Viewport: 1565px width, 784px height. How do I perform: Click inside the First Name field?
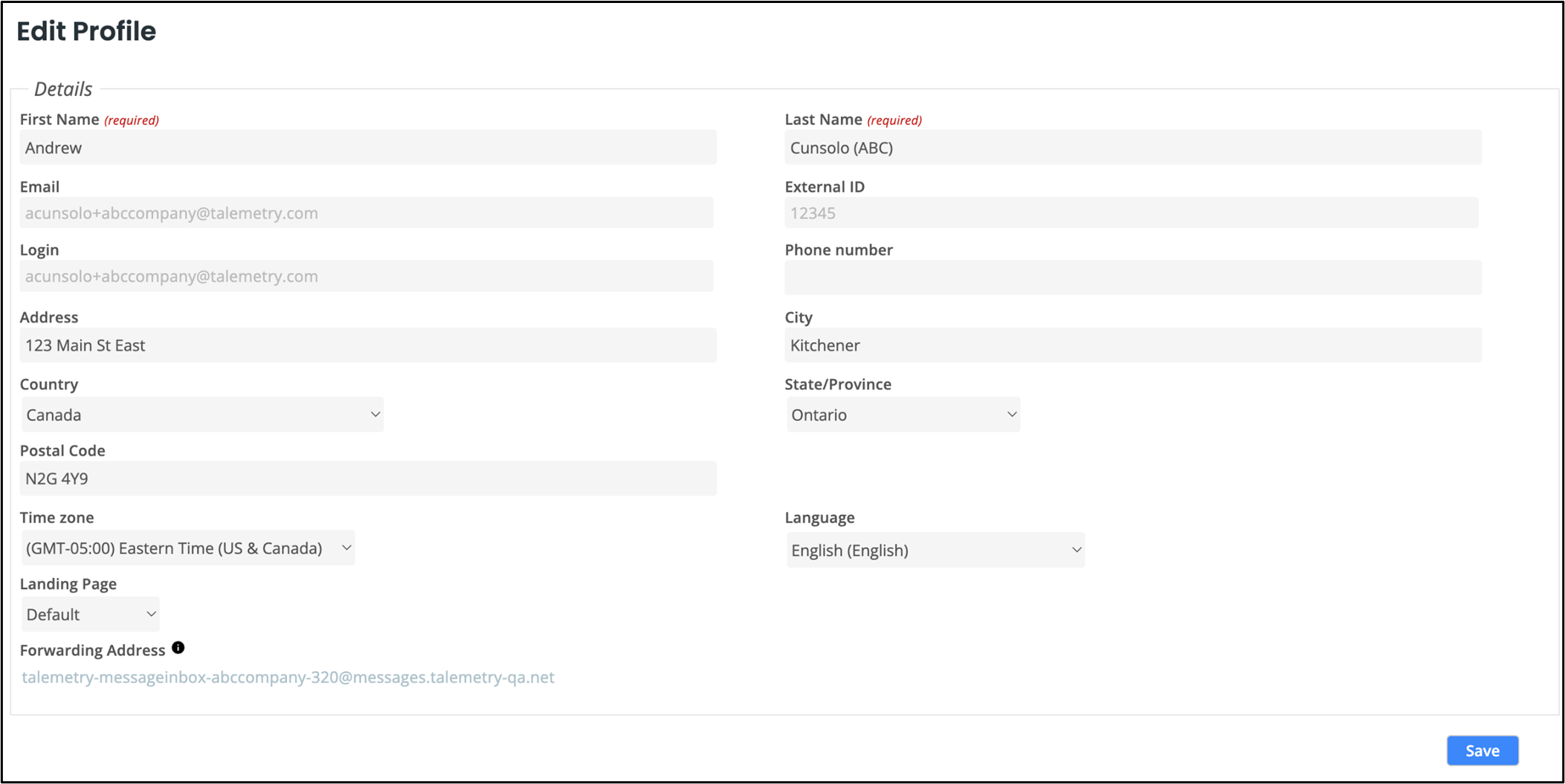pos(367,147)
